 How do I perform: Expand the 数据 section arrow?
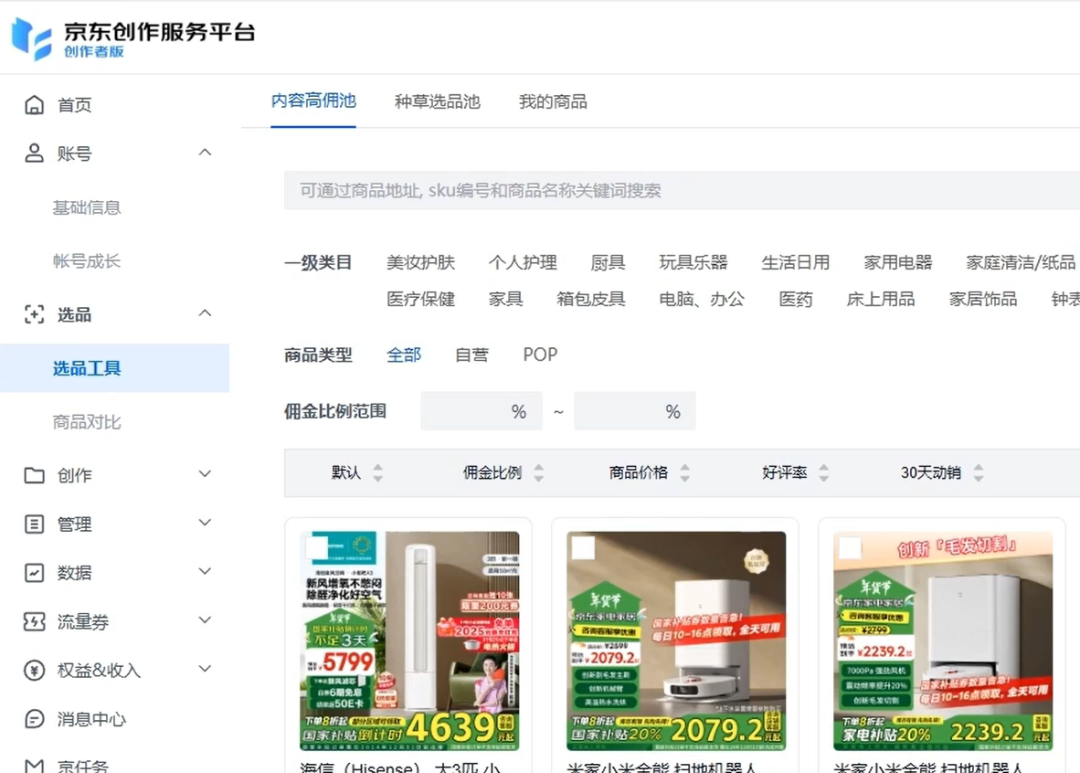coord(205,572)
